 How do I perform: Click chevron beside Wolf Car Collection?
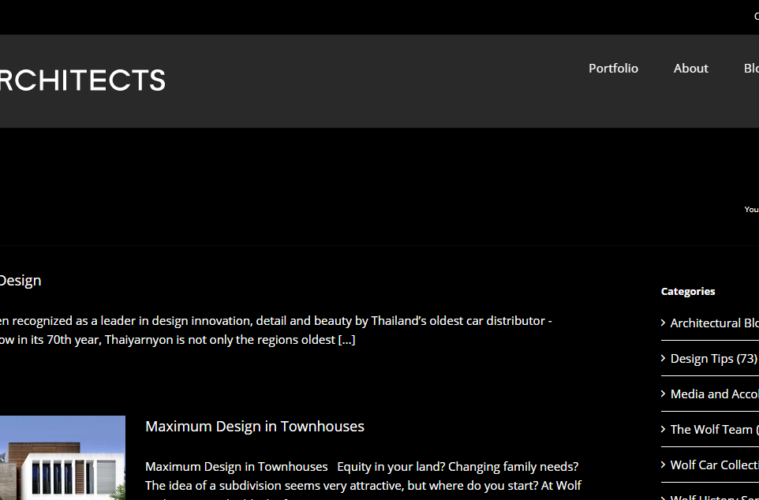(x=664, y=464)
